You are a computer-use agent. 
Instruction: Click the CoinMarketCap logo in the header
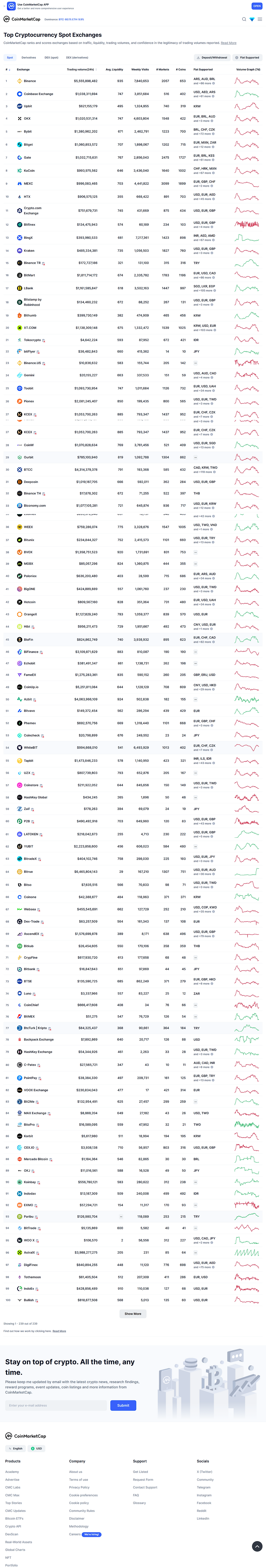[22, 19]
